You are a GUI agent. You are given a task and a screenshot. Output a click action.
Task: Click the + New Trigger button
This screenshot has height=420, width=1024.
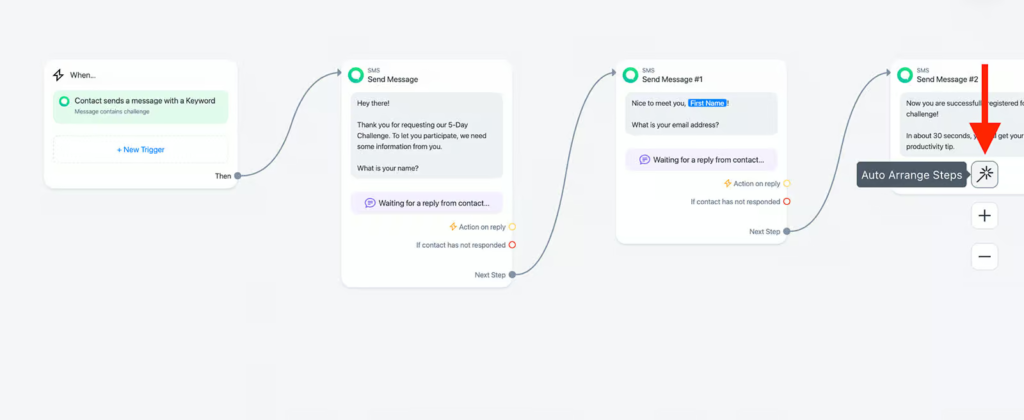(x=140, y=149)
